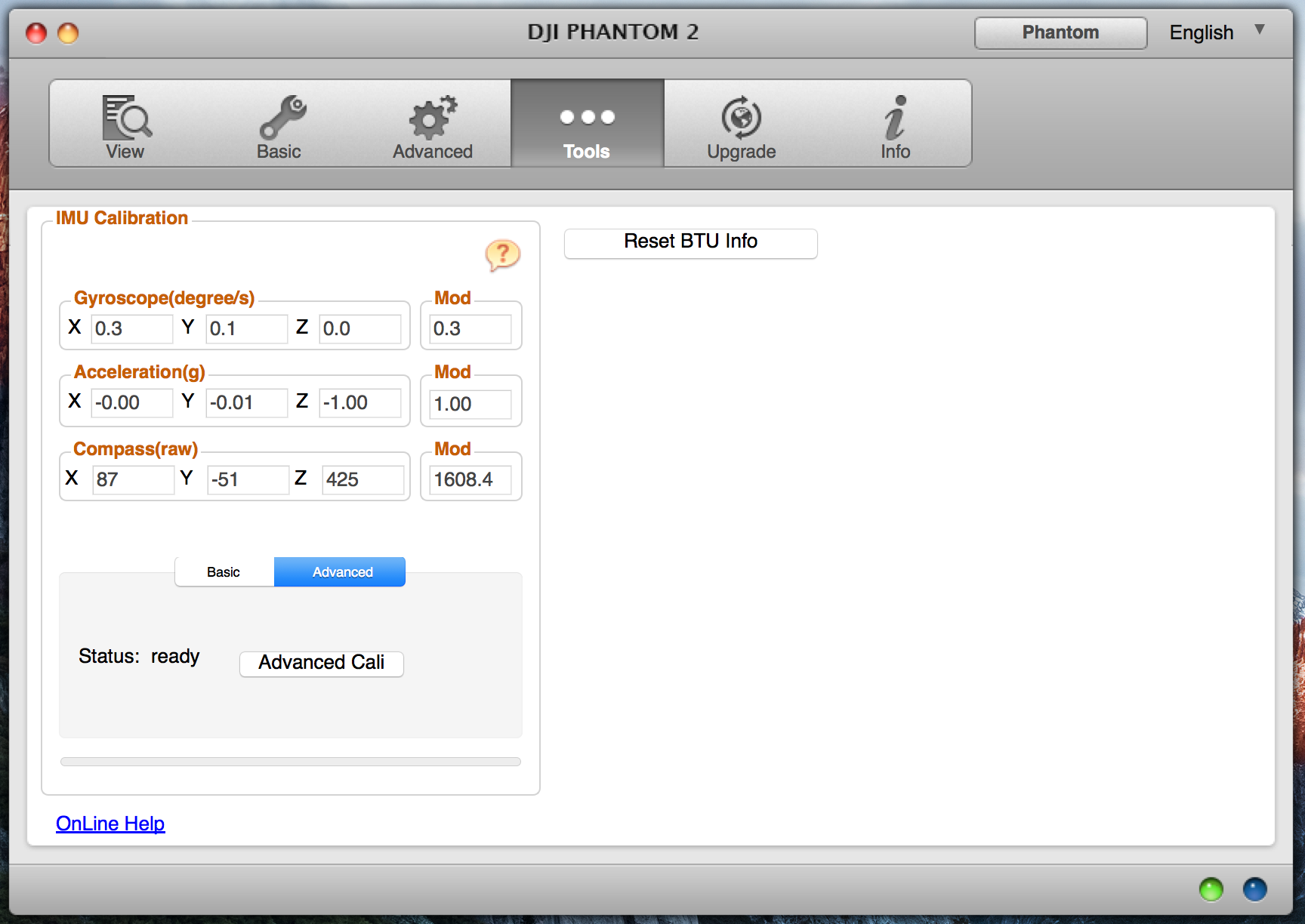The image size is (1305, 924).
Task: Click the blue status indicator light
Action: (x=1254, y=889)
